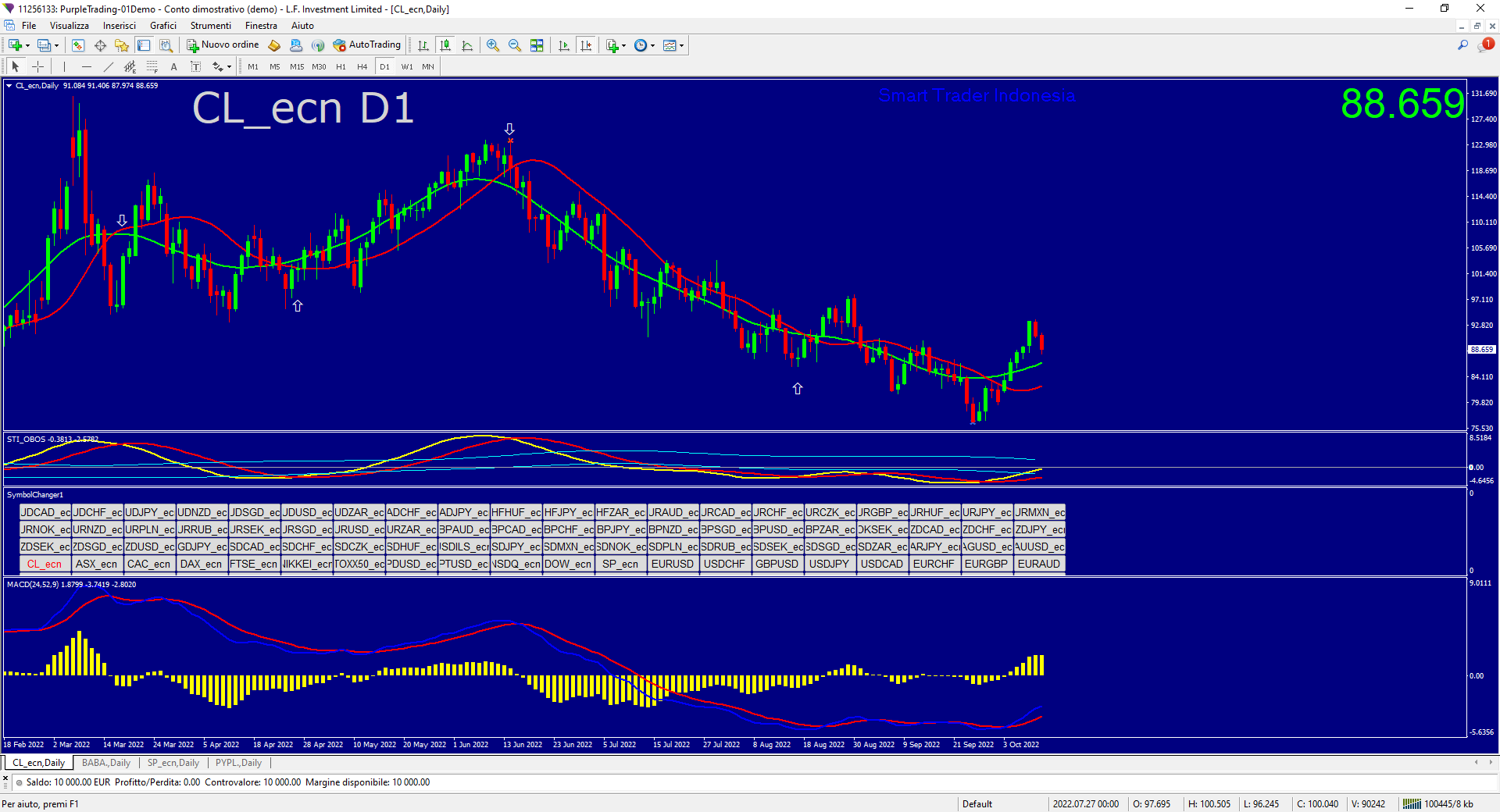Open the signals broadcast icon
The height and width of the screenshot is (812, 1500).
pos(318,45)
